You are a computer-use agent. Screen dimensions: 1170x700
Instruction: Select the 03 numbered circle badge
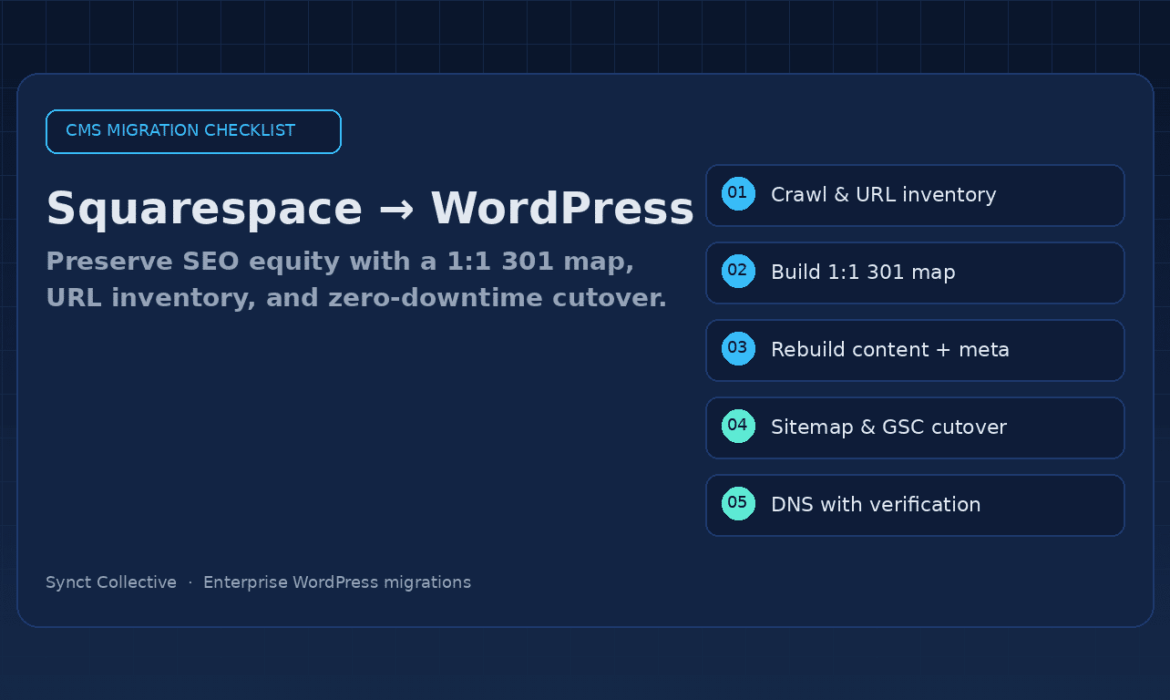click(738, 349)
